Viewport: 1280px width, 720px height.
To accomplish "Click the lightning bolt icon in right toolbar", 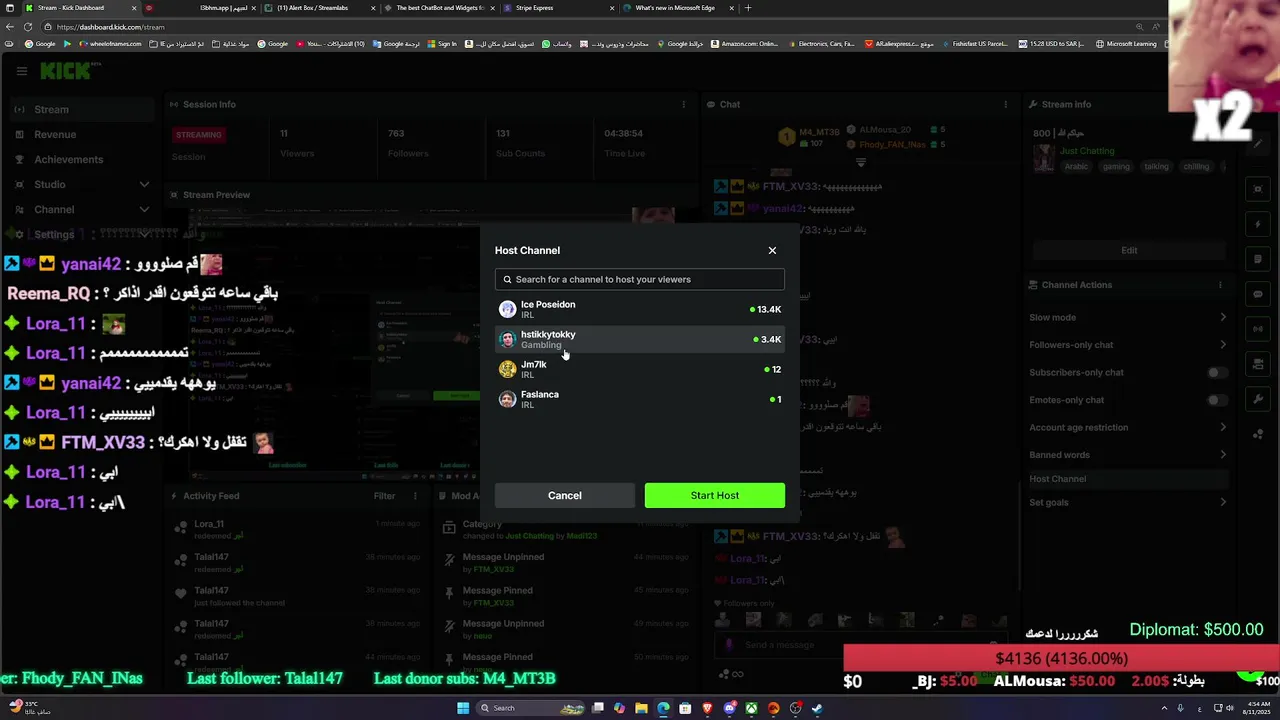I will pos(1258,224).
